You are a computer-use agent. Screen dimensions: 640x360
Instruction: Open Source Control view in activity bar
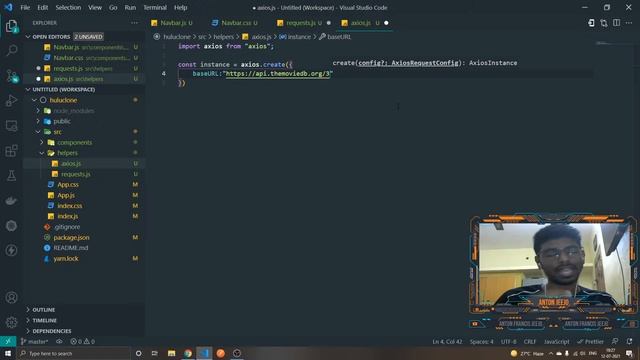coord(11,76)
